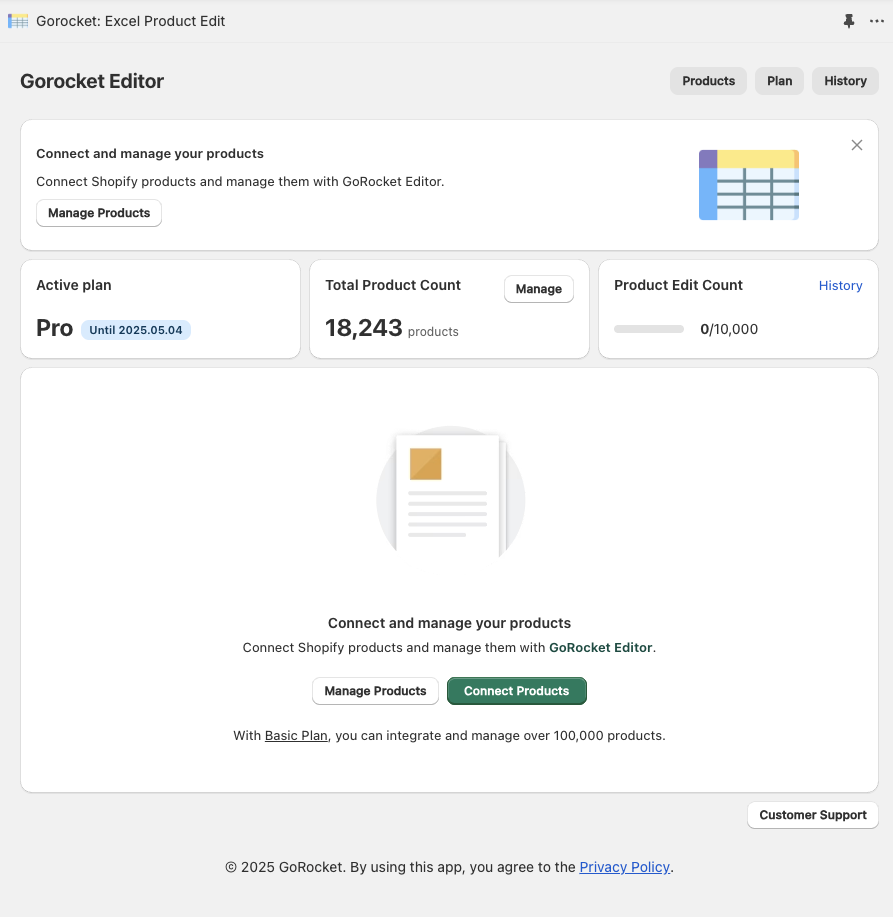The width and height of the screenshot is (893, 917).
Task: Click the Product Edit Count progress bar
Action: tap(649, 329)
